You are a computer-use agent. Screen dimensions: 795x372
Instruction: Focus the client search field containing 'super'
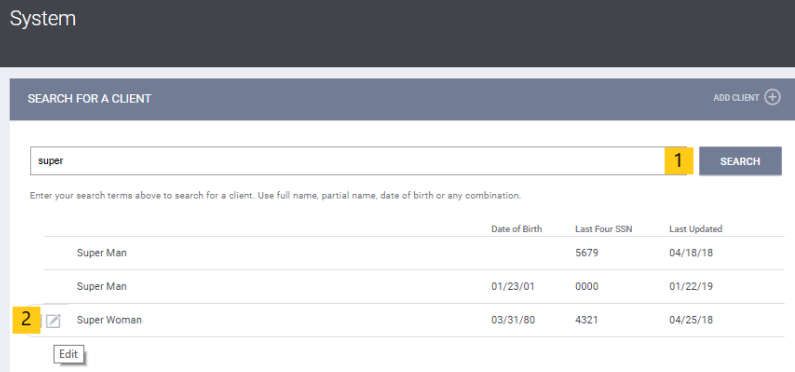pos(348,161)
